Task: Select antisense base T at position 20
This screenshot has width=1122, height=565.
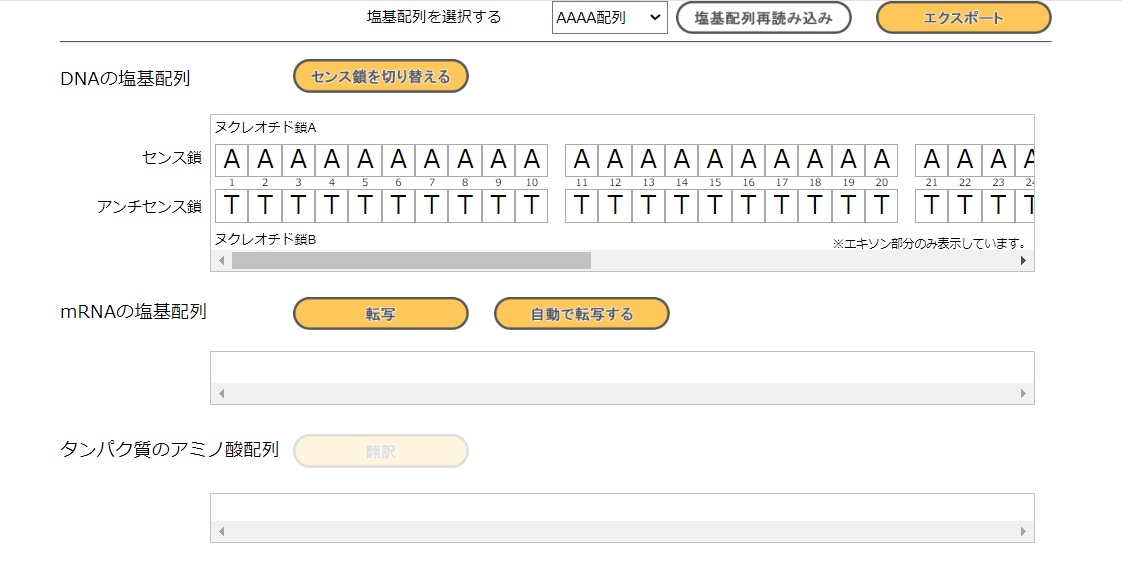Action: coord(882,206)
